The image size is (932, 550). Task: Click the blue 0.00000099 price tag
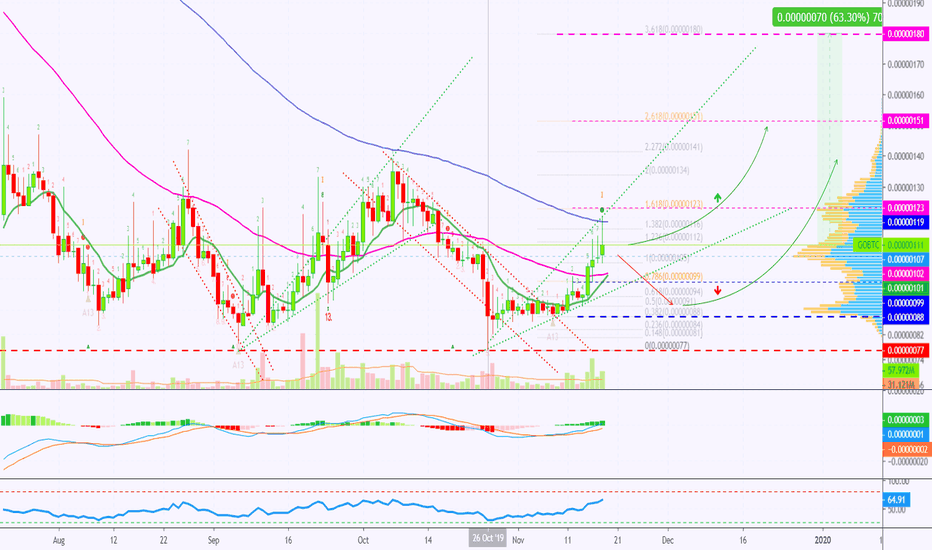(x=906, y=303)
